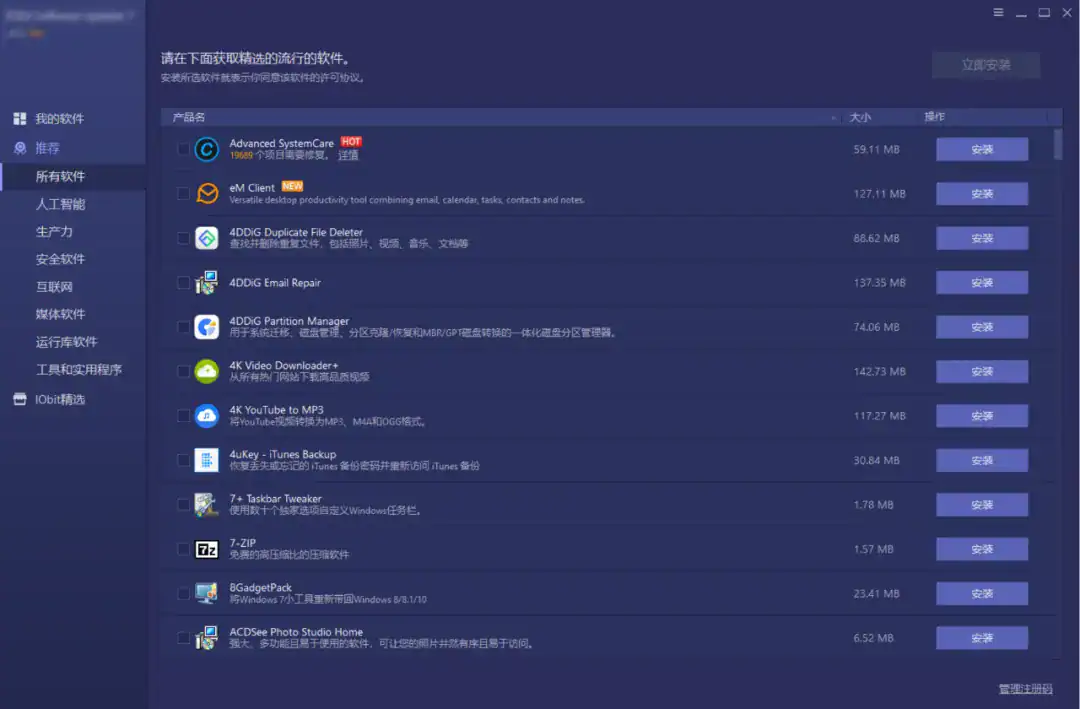The height and width of the screenshot is (709, 1080).
Task: Click the NEW badge next to eM Client
Action: (292, 186)
